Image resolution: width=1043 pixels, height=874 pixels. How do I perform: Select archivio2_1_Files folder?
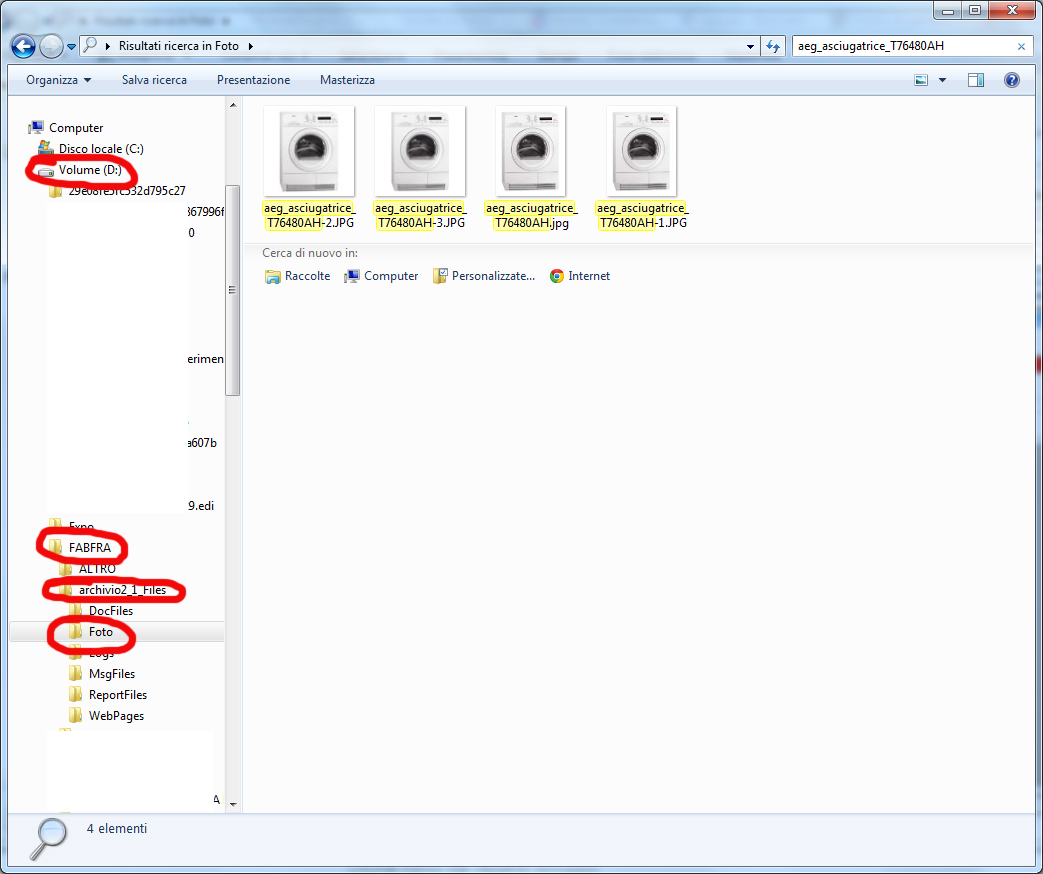(x=122, y=590)
